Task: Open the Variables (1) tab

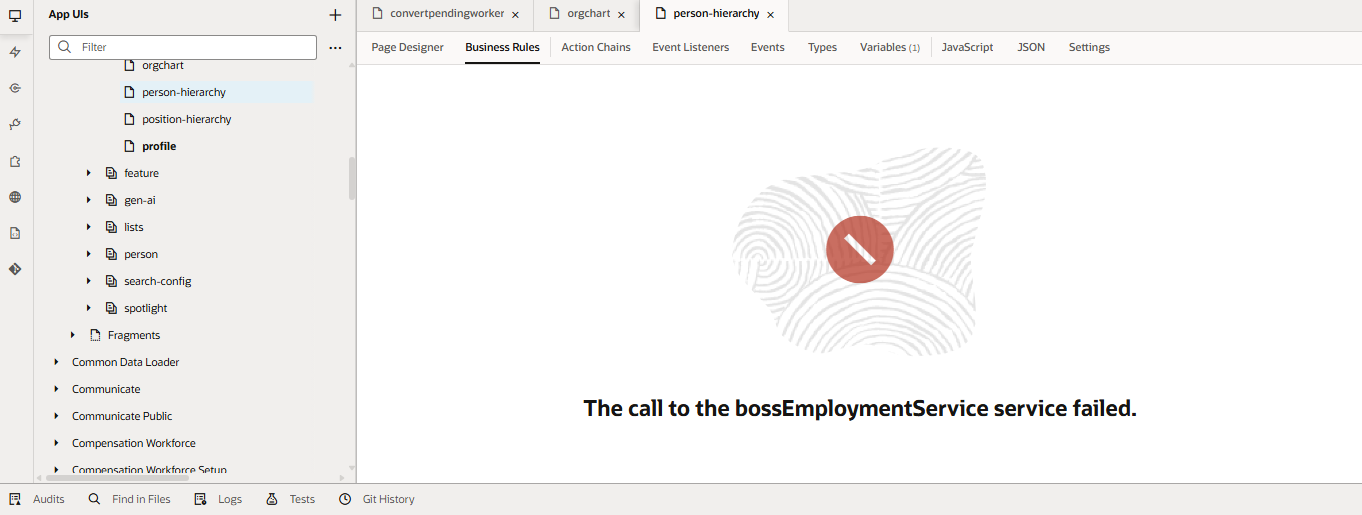Action: point(890,47)
